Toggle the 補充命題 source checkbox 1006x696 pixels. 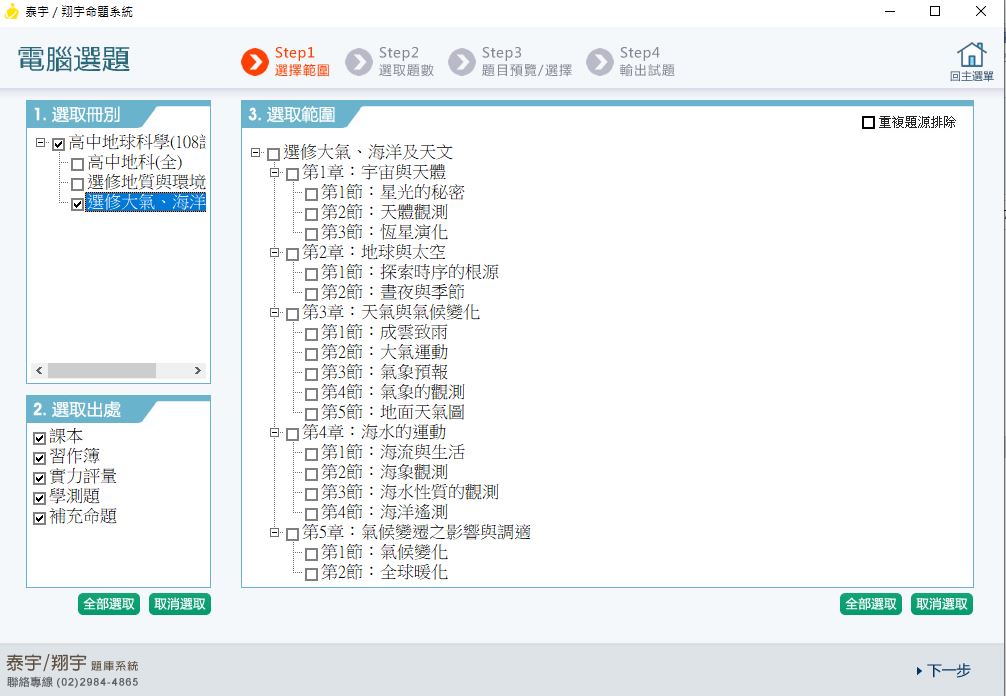40,518
